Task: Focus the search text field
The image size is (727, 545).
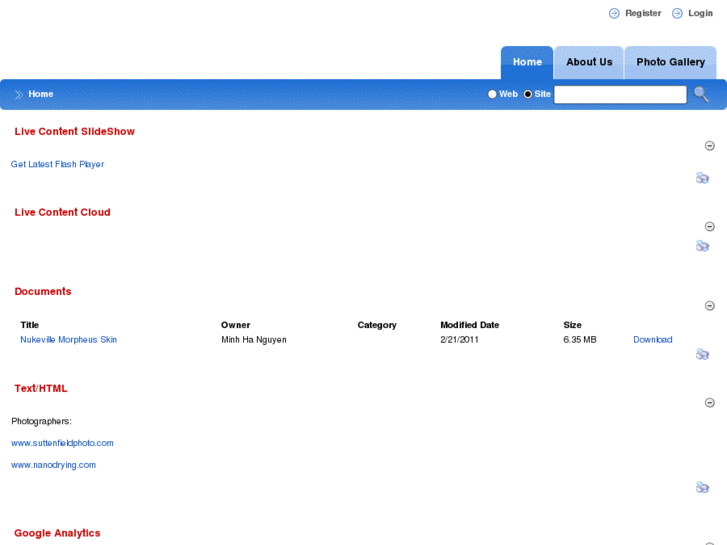Action: pyautogui.click(x=620, y=95)
